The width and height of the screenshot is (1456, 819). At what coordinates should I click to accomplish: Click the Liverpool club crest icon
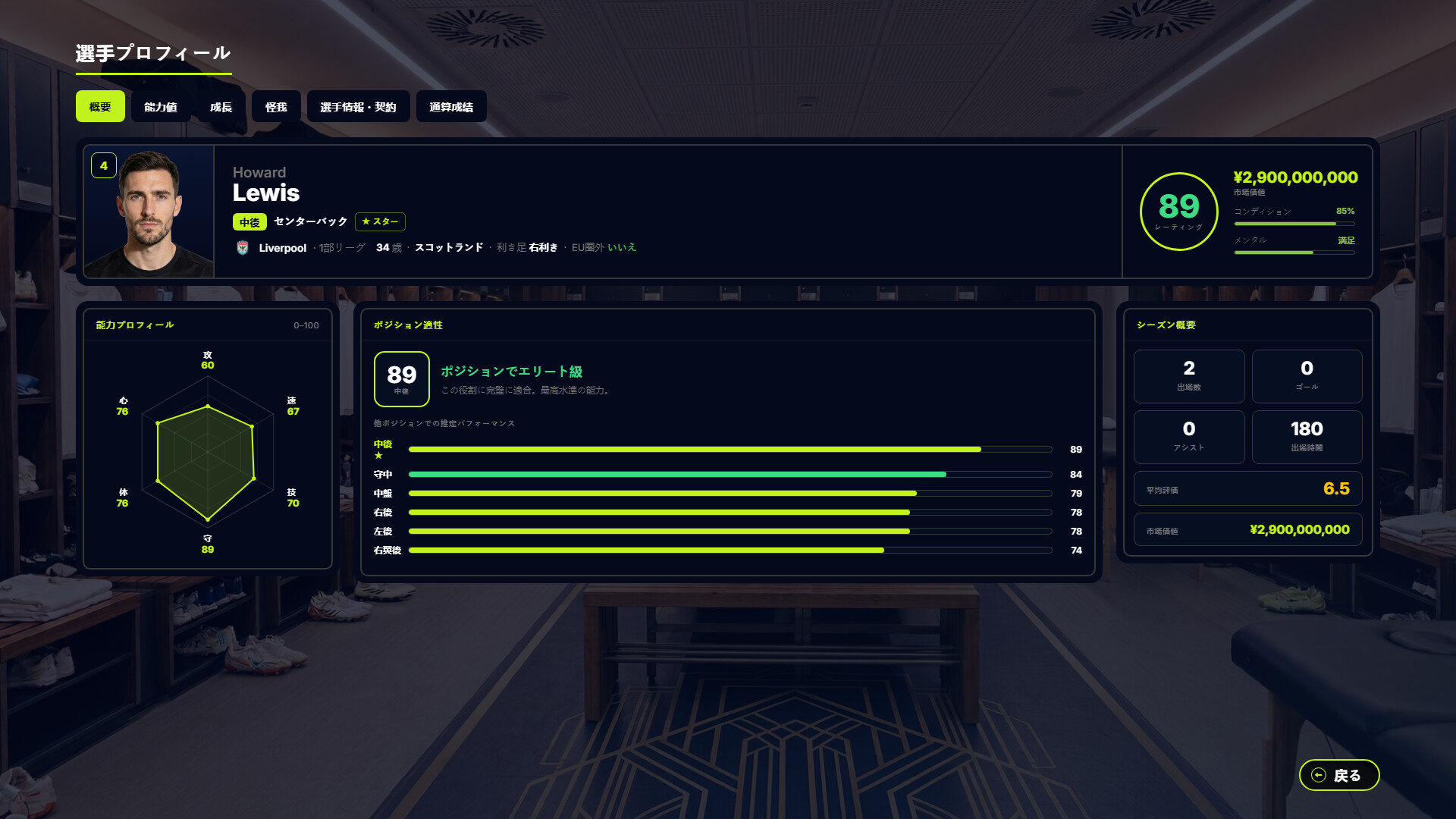point(243,248)
